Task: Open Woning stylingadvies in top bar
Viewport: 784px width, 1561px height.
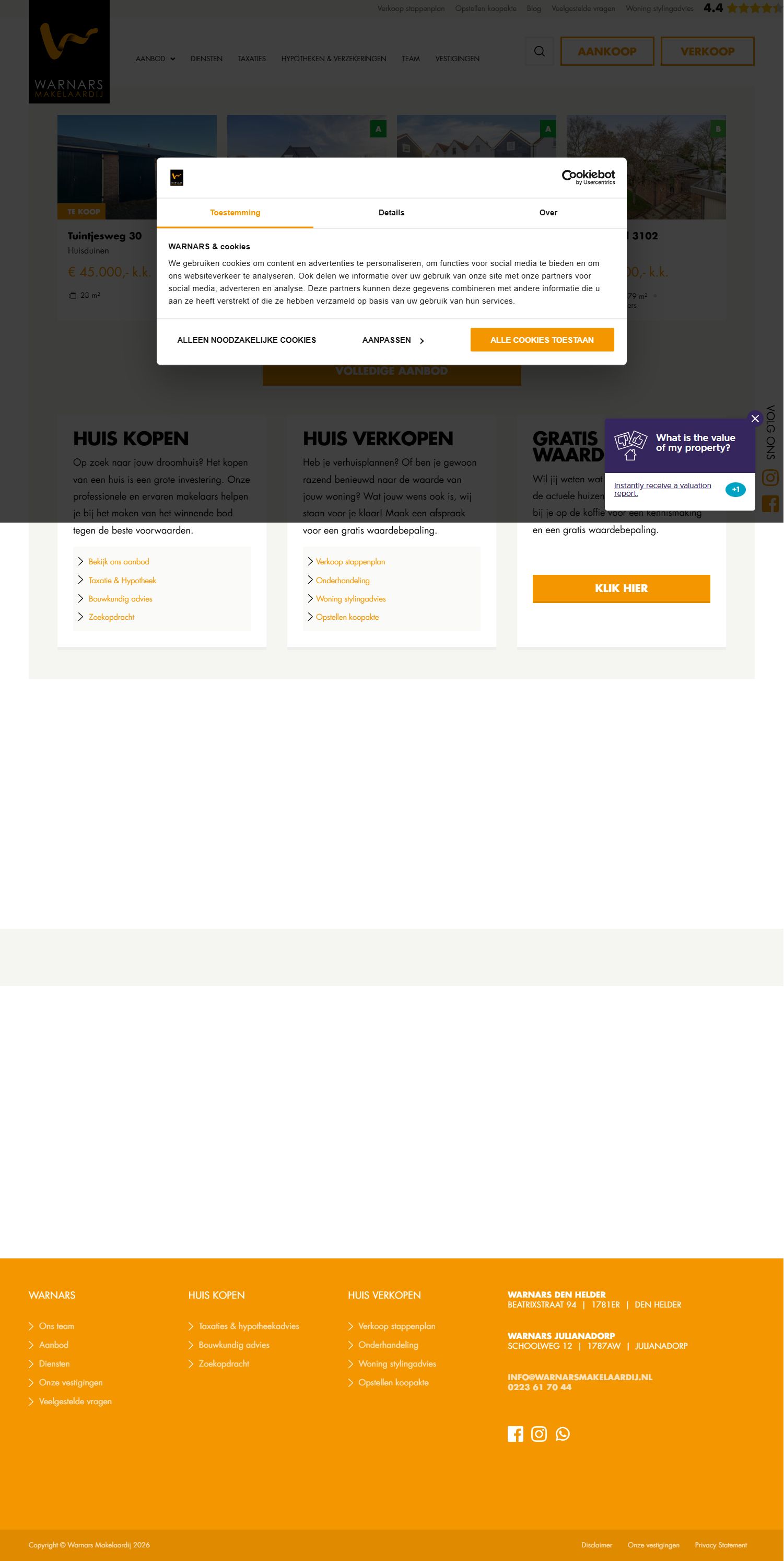Action: [659, 8]
